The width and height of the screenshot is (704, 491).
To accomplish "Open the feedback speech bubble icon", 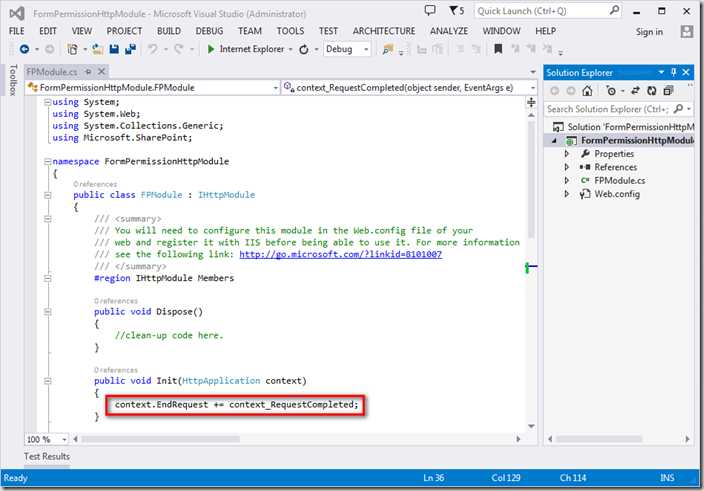I will [x=430, y=10].
